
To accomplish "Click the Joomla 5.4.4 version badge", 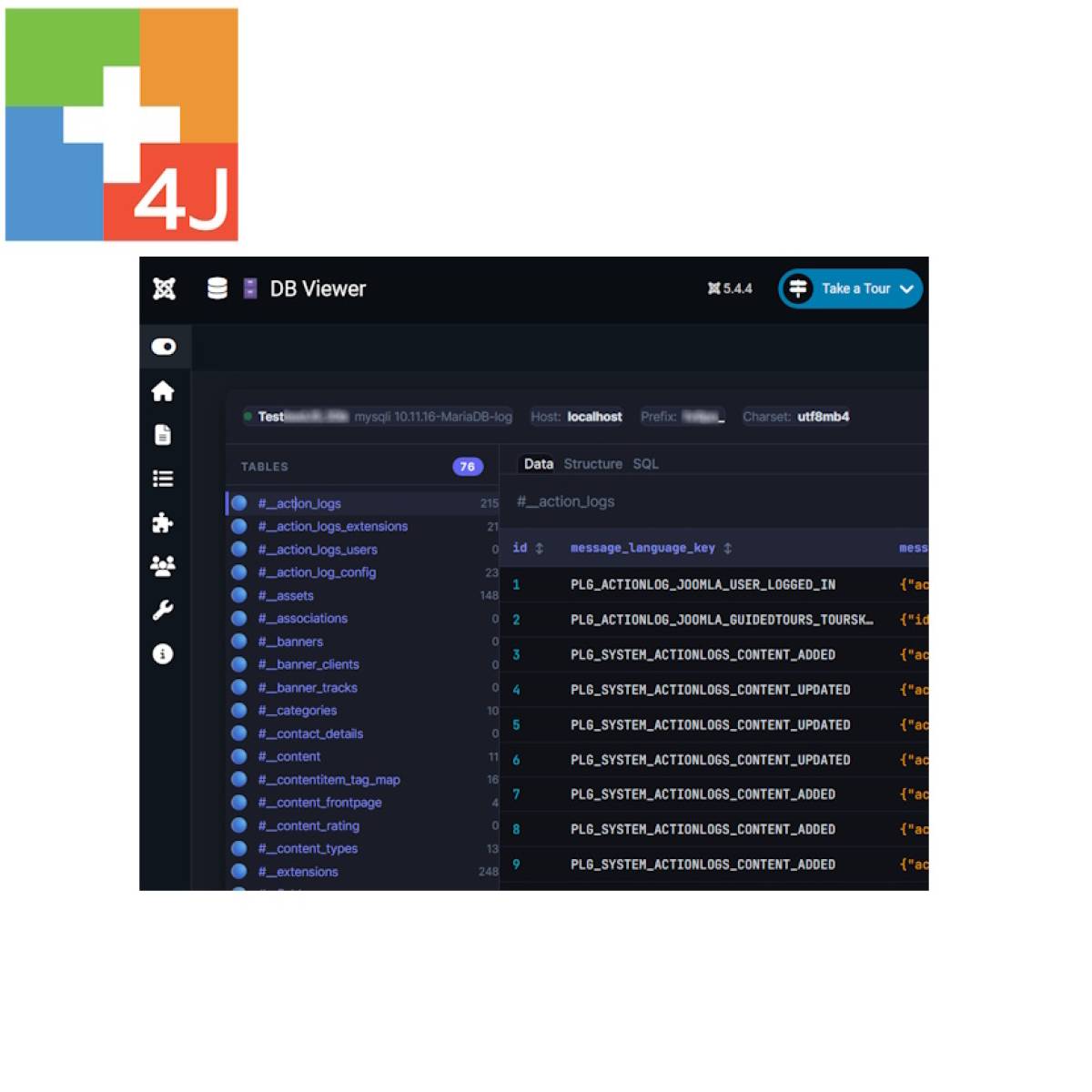I will click(730, 288).
